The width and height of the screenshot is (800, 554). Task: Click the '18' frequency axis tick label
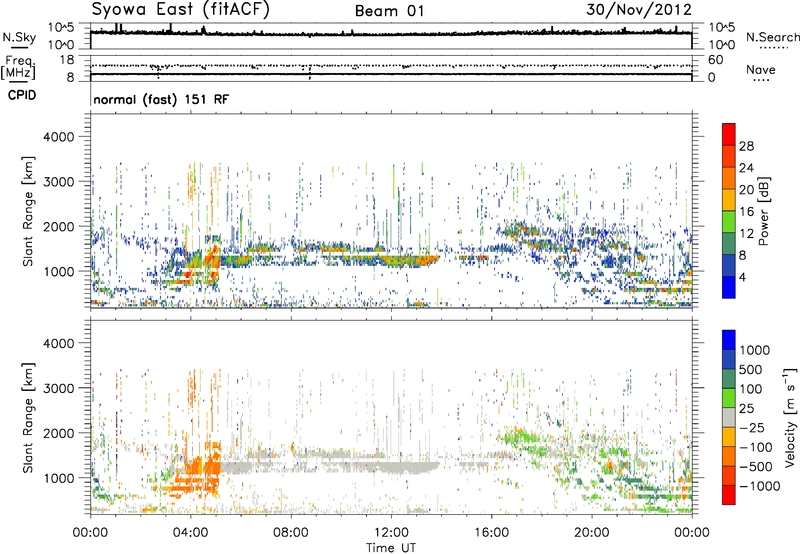(66, 60)
